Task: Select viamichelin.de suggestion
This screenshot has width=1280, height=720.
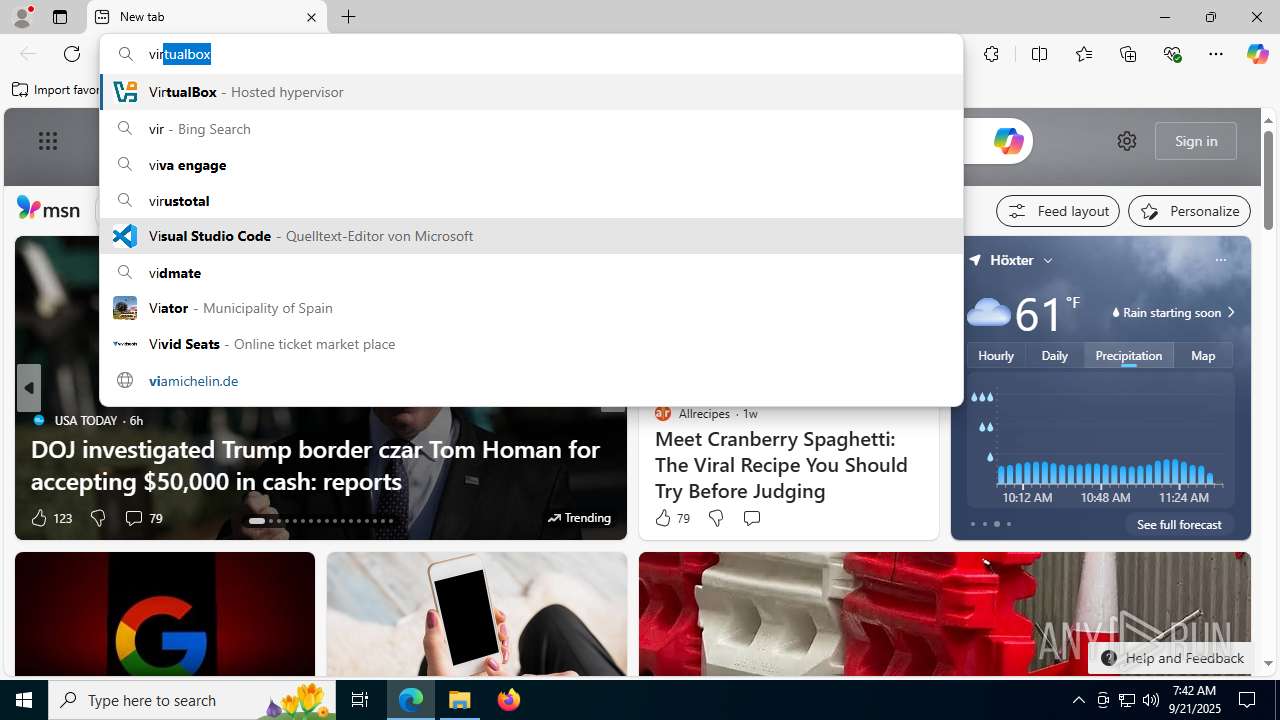Action: [x=531, y=381]
